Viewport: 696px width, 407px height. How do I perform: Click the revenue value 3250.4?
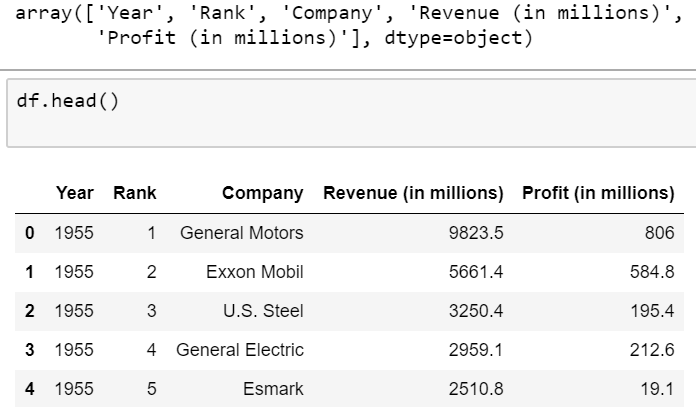pos(476,311)
